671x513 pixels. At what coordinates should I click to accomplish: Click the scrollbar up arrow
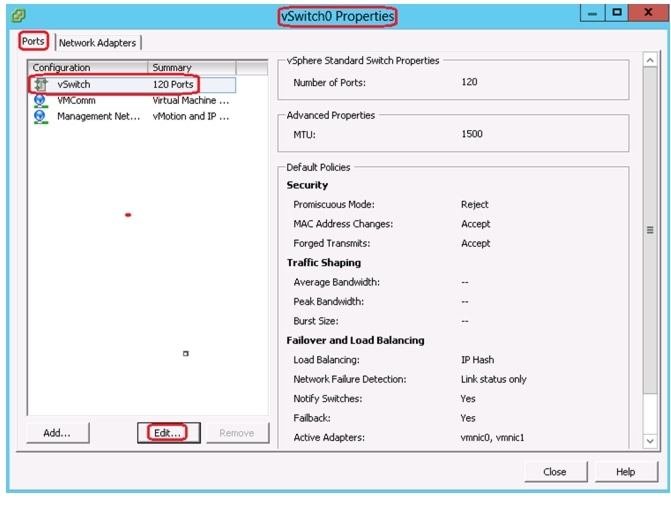tap(650, 60)
